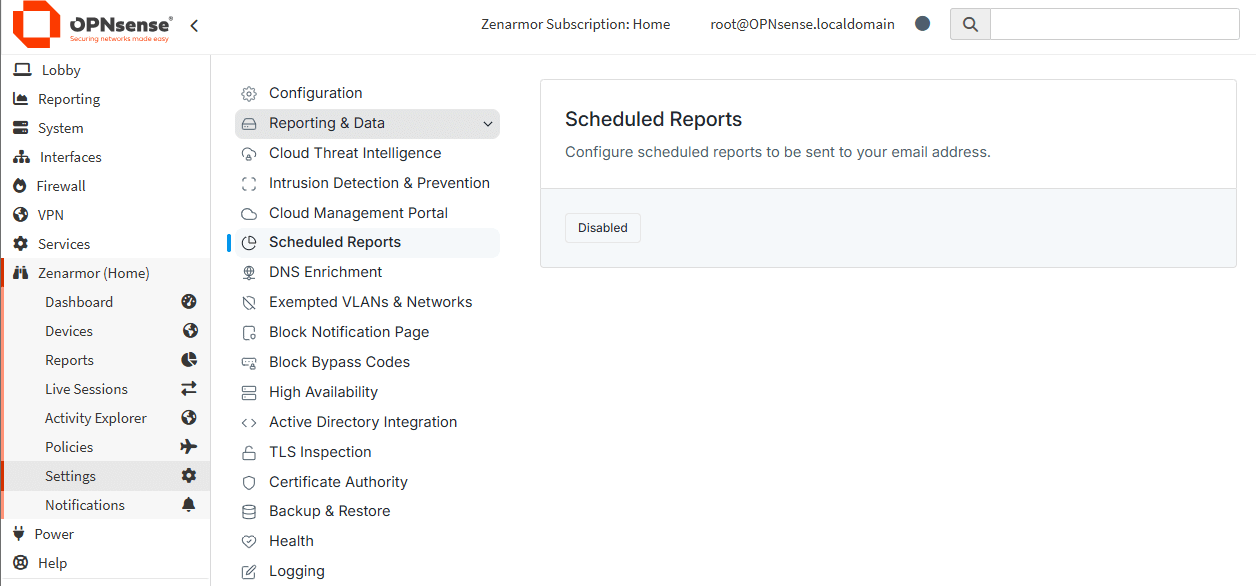This screenshot has height=586, width=1256.
Task: Click the Policies plane icon
Action: click(189, 446)
